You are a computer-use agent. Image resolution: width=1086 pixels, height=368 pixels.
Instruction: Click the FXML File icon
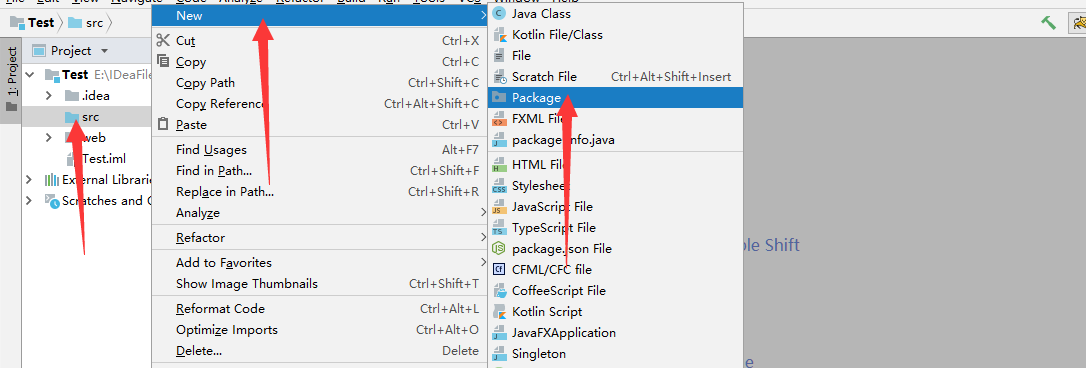pos(499,119)
